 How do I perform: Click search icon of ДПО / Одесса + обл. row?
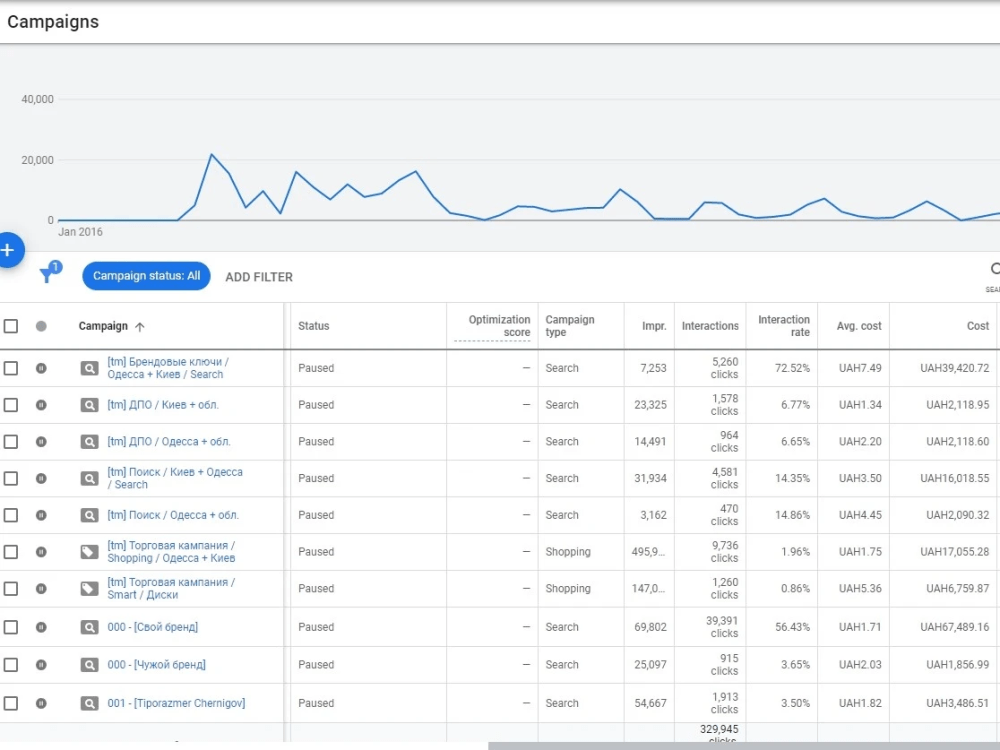[x=89, y=441]
